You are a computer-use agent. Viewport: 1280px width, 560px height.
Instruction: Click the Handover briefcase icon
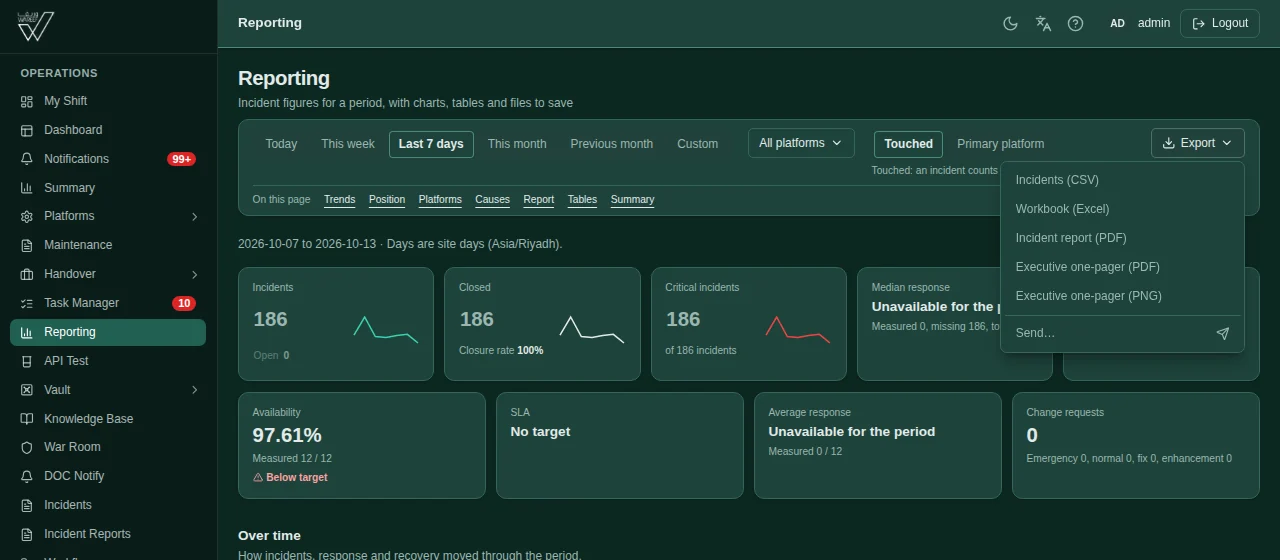(x=27, y=274)
